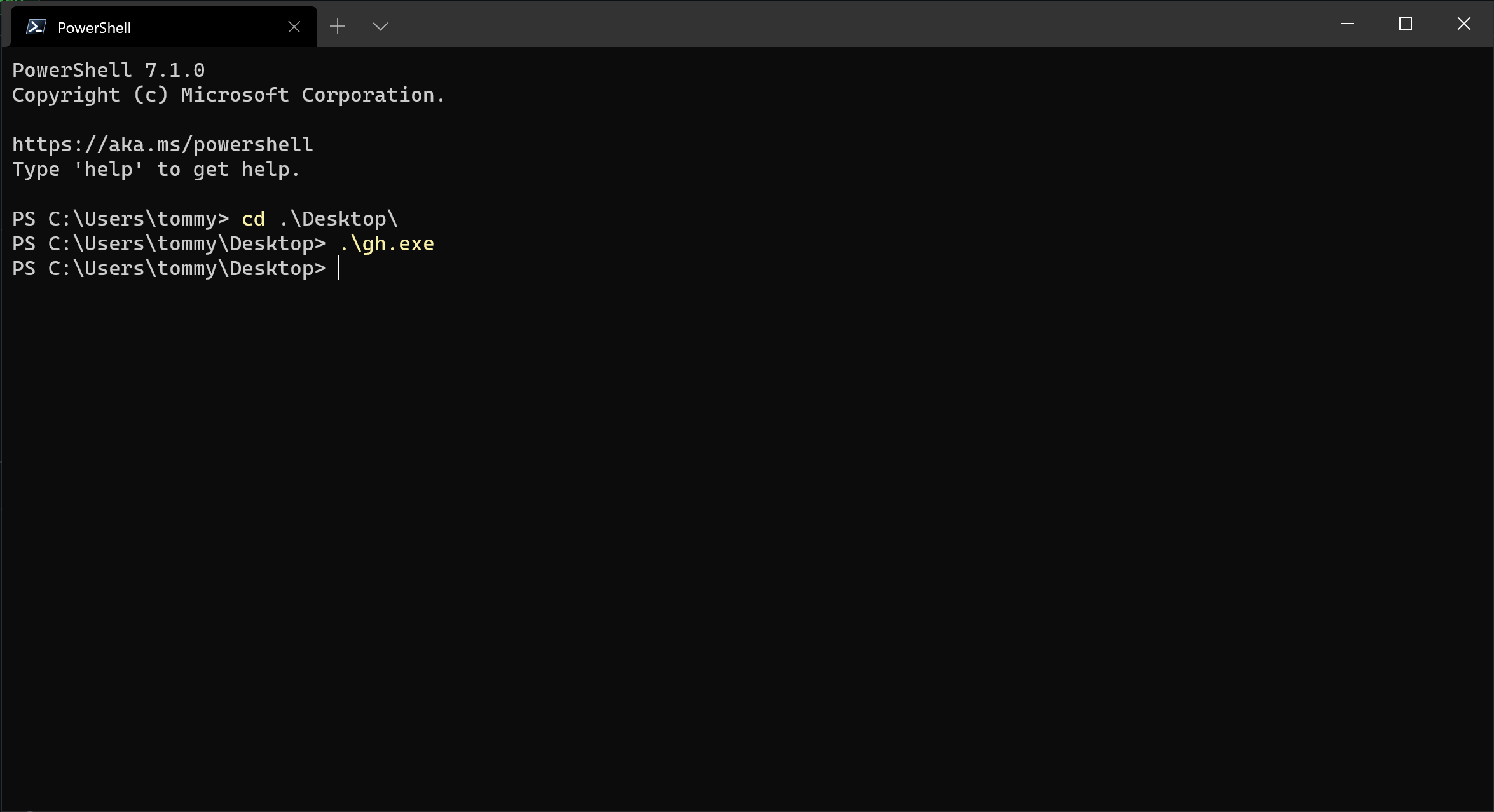Screen dimensions: 1494x812
Task: Expand the terminal profiles dropdown menu
Action: point(380,27)
